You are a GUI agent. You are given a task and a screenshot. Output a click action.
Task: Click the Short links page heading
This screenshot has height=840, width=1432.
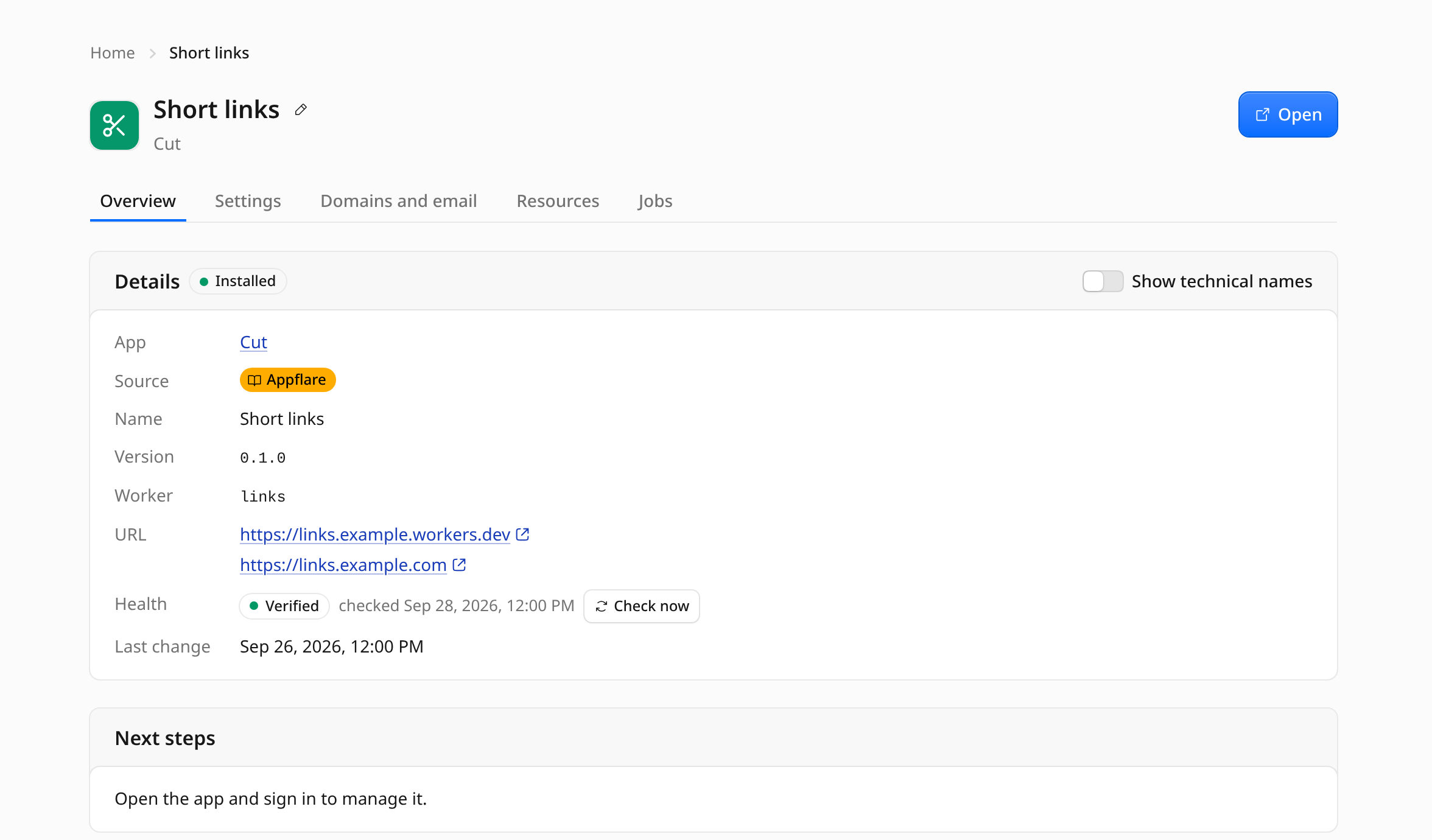pos(217,110)
